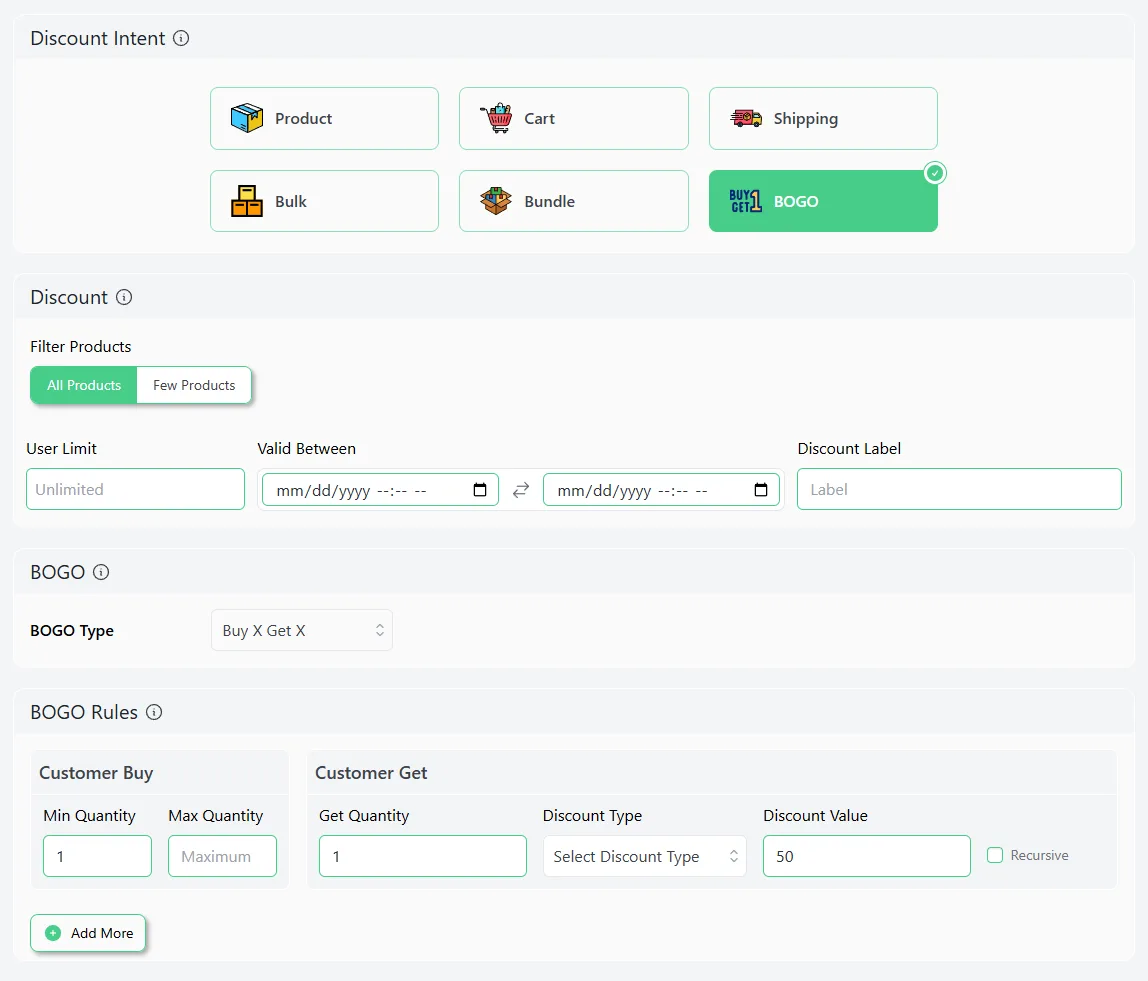This screenshot has width=1148, height=981.
Task: Focus the Valid Between start date field
Action: tap(380, 490)
